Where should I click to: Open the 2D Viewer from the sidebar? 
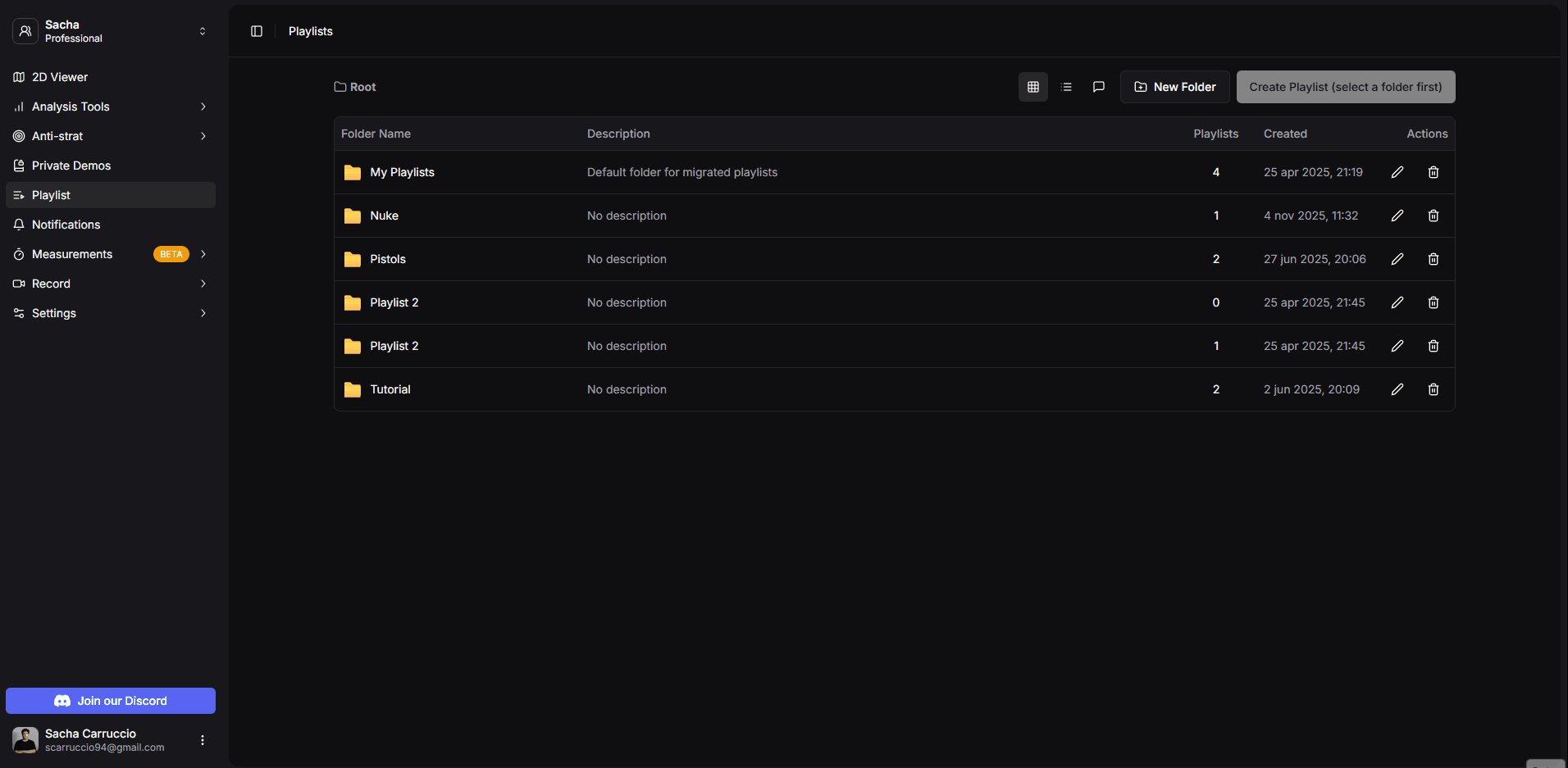pos(59,76)
